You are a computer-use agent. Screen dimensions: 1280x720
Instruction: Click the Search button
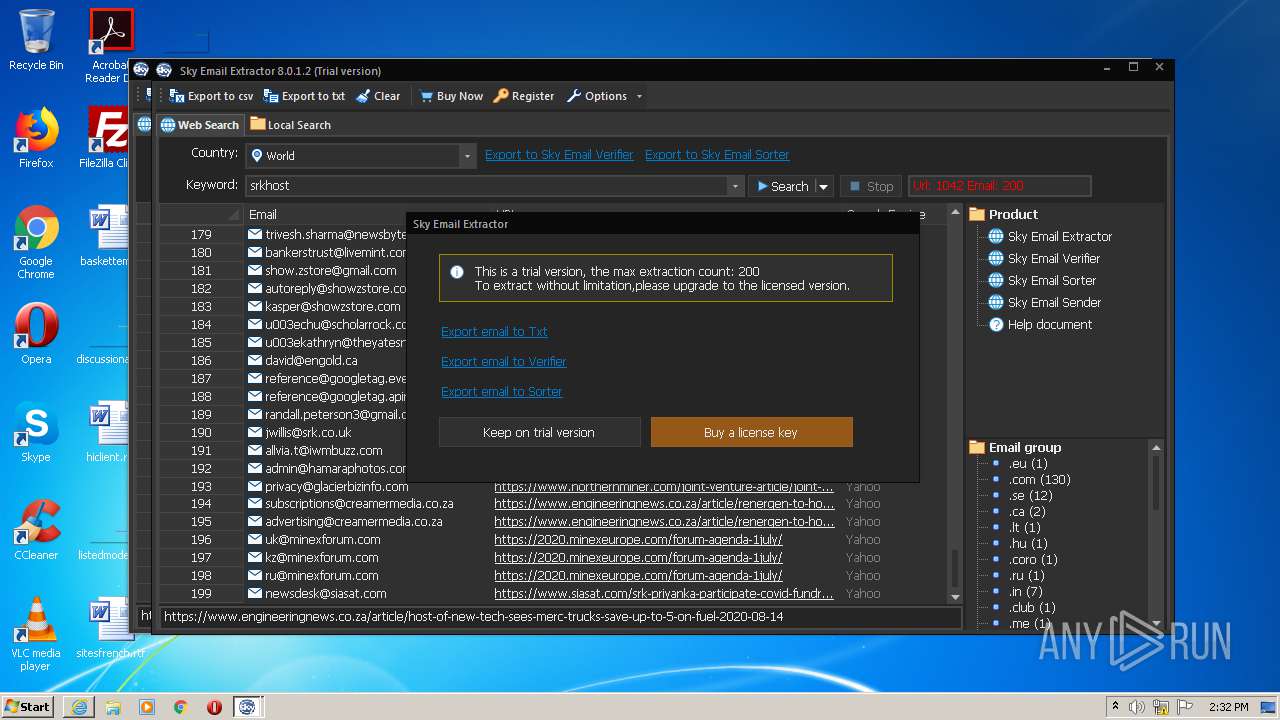click(x=782, y=186)
